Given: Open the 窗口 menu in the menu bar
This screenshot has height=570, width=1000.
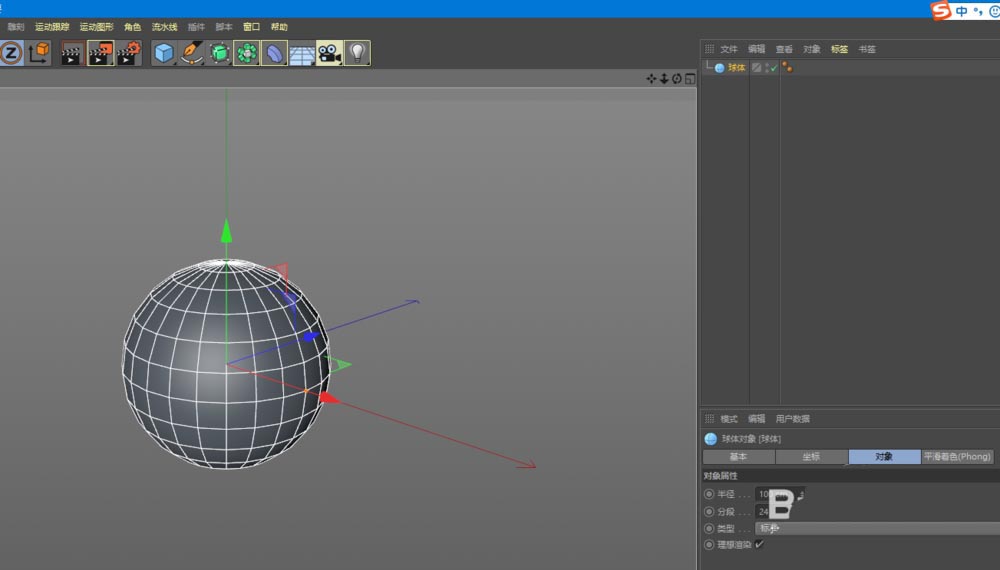Looking at the screenshot, I should (251, 27).
